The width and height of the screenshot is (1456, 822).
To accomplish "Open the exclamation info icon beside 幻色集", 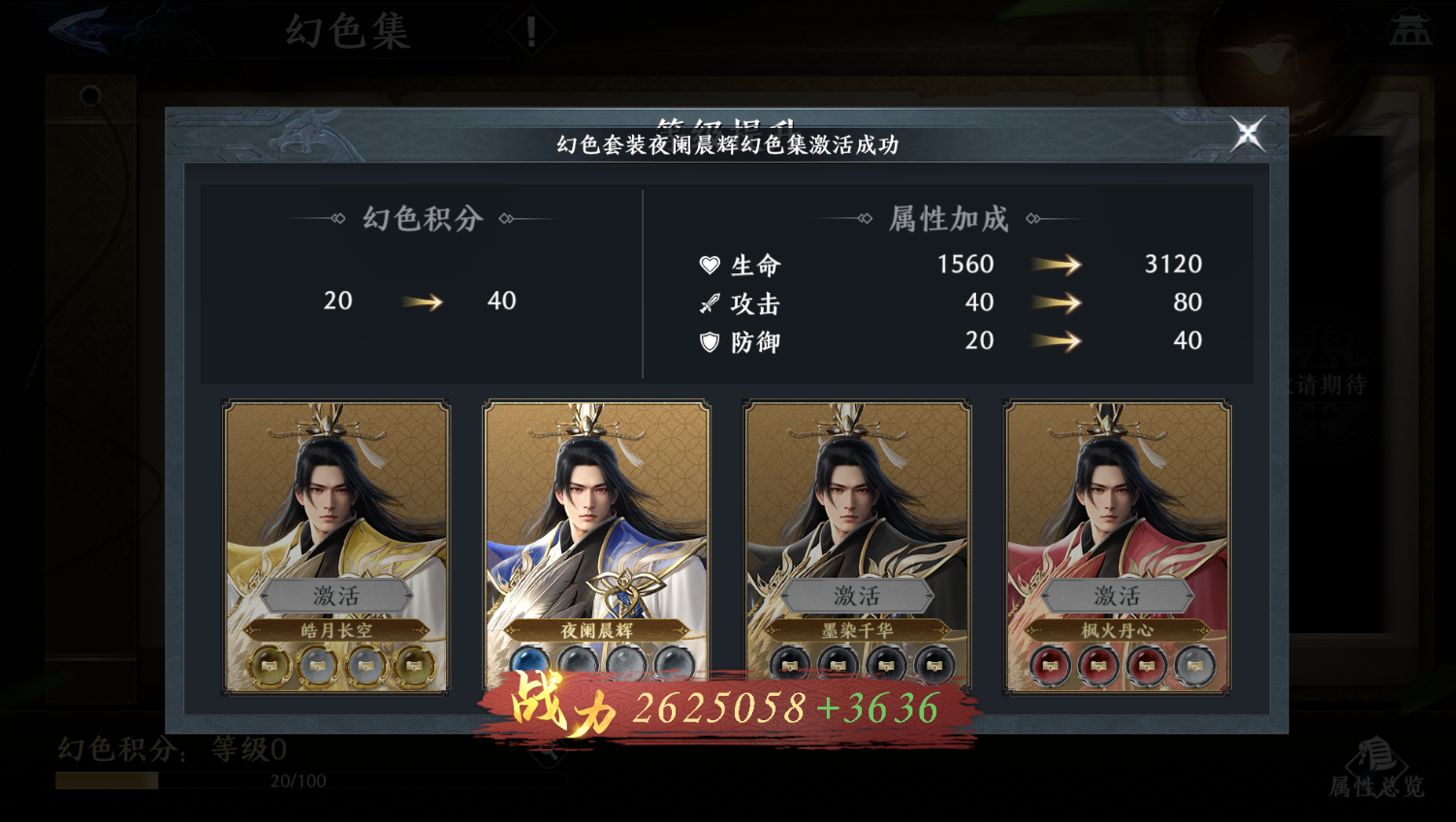I will click(x=530, y=32).
